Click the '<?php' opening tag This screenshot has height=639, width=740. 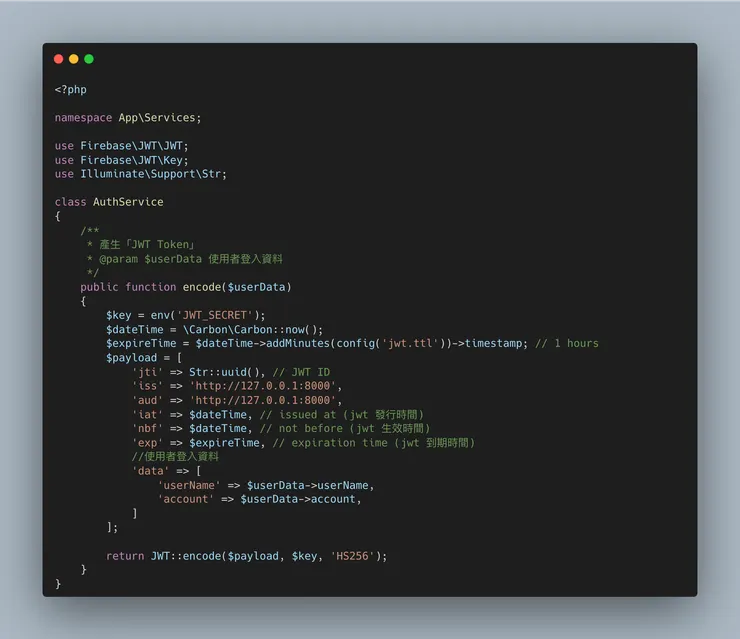pyautogui.click(x=71, y=90)
